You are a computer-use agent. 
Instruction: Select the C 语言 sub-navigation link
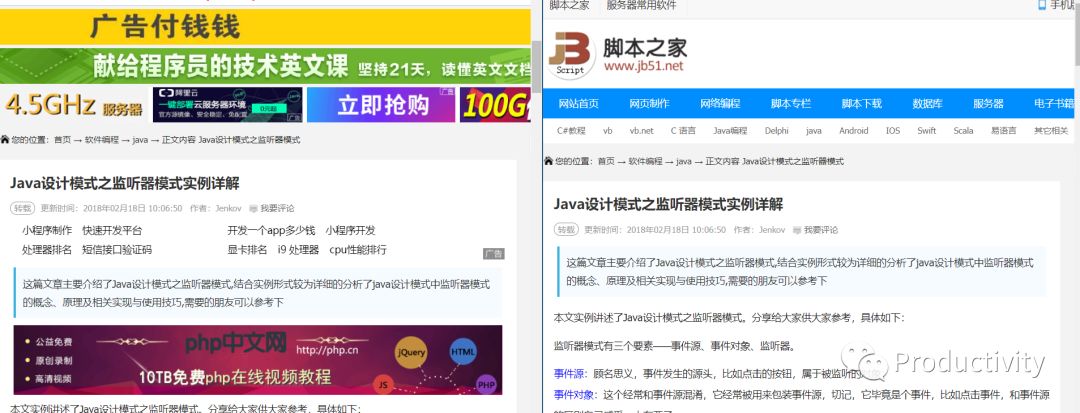tap(683, 131)
